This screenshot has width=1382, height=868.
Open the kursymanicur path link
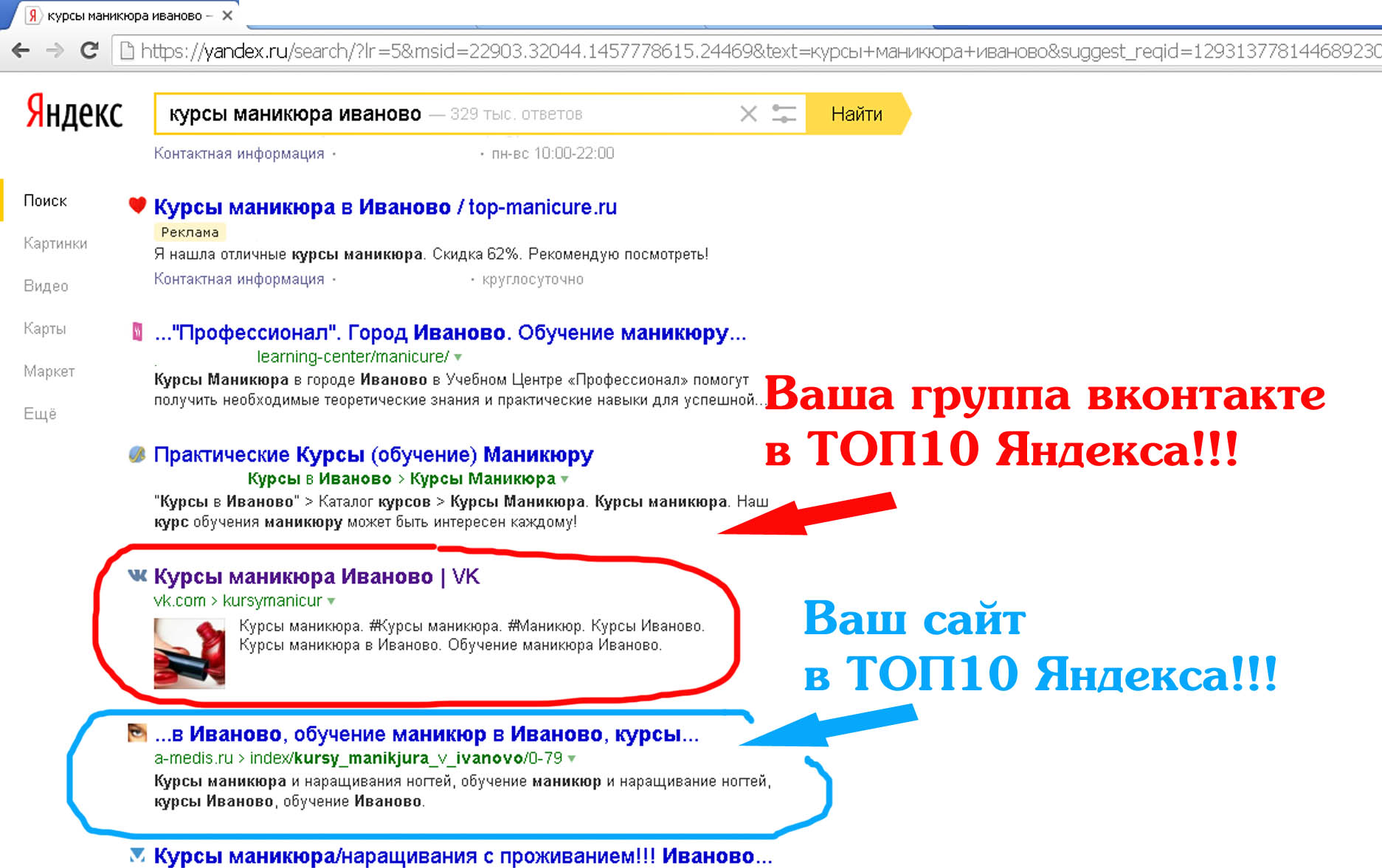272,601
